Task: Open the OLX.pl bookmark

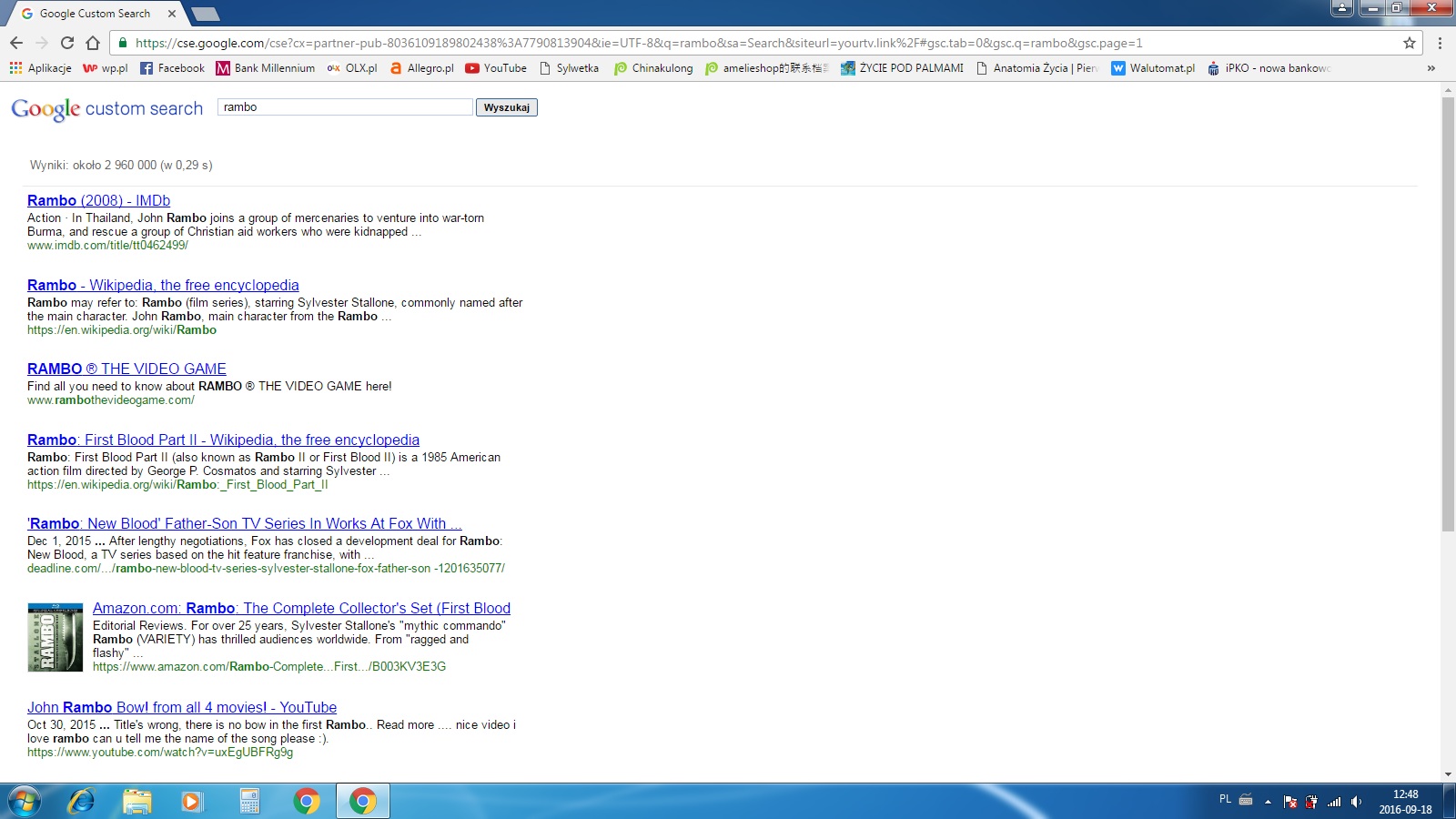Action: (x=352, y=68)
